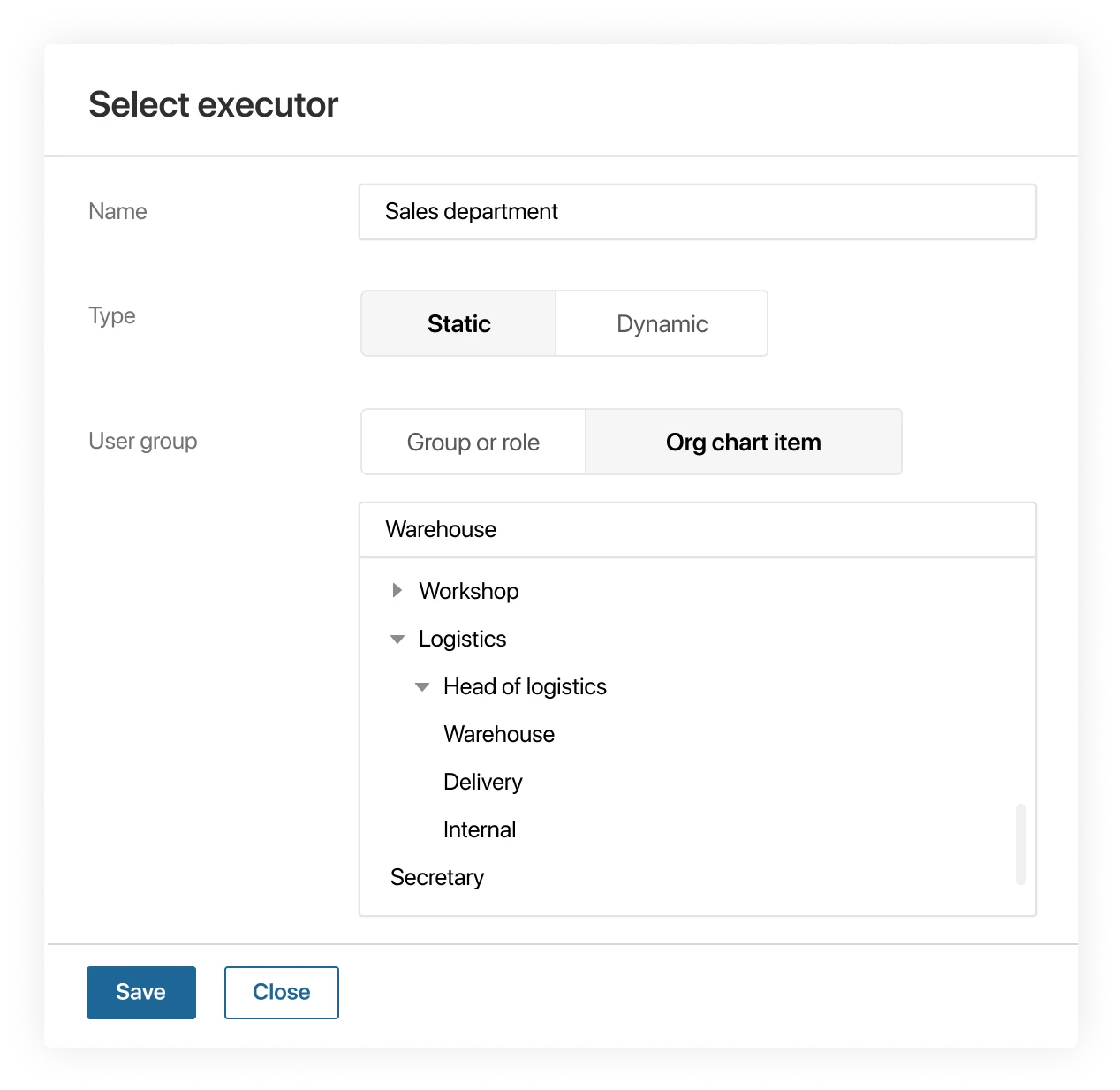Screen dimensions: 1120x1090
Task: Expand the Workshop tree node
Action: point(397,591)
